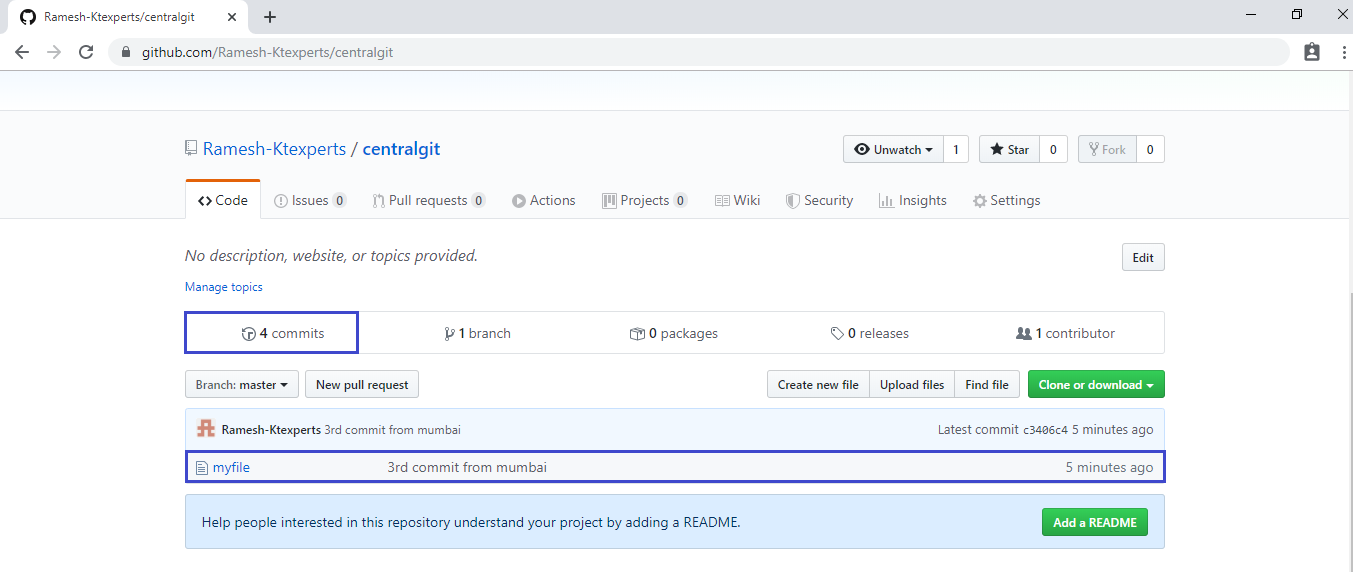Open the Pull requests tab
Screen dimensions: 1353x572
point(428,200)
